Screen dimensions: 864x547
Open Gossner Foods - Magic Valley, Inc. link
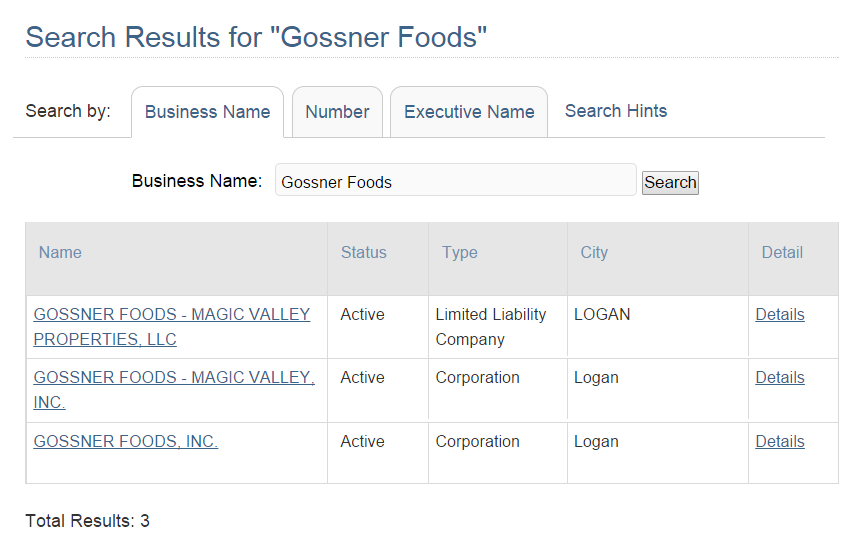pyautogui.click(x=173, y=389)
